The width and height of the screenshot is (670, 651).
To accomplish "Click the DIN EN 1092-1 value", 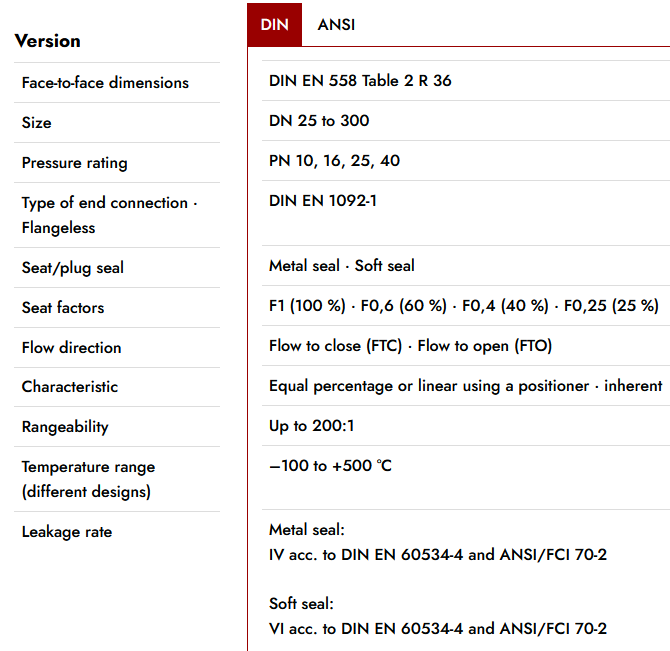I will point(323,201).
